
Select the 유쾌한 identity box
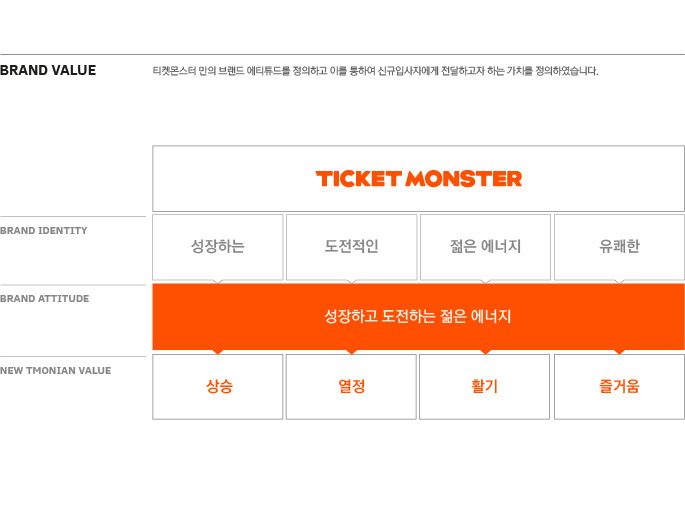[619, 247]
